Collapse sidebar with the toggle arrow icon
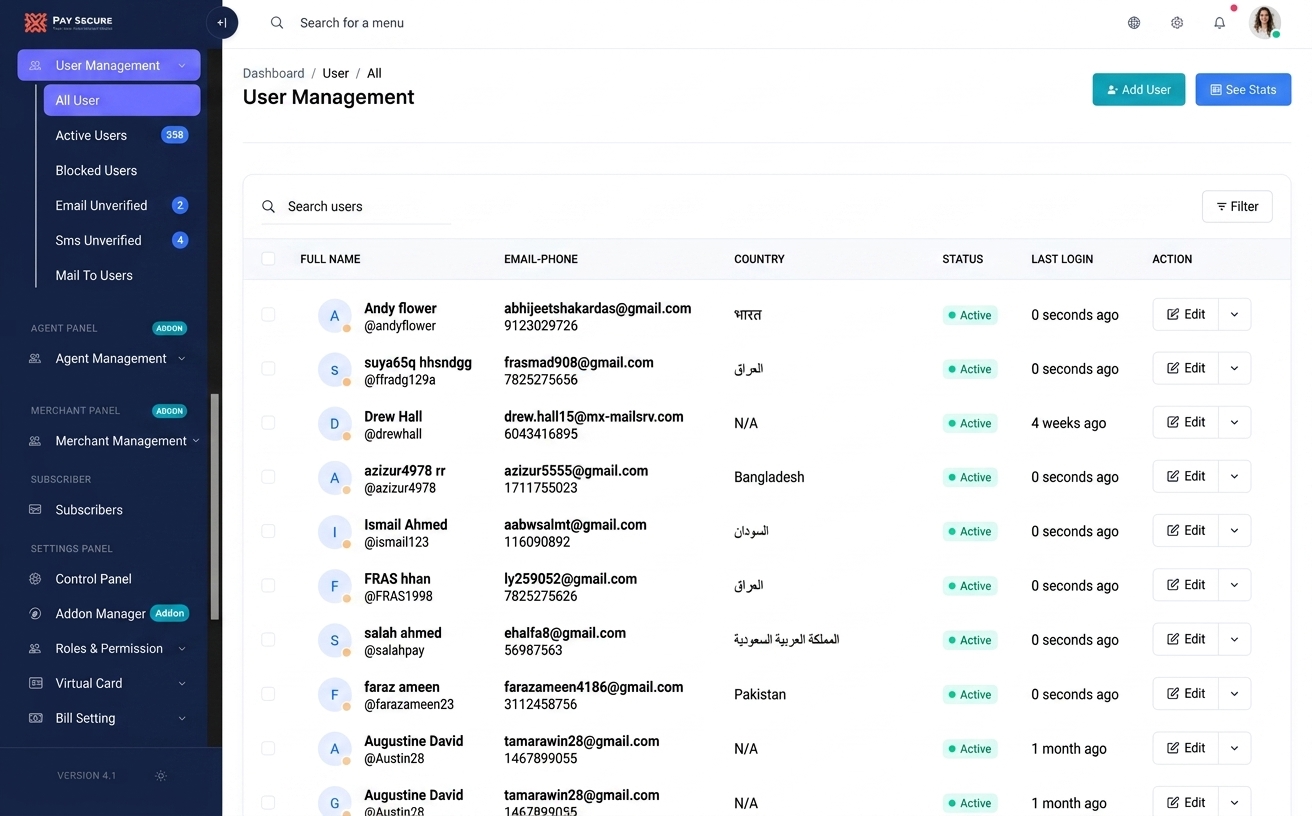The height and width of the screenshot is (816, 1312). (222, 23)
